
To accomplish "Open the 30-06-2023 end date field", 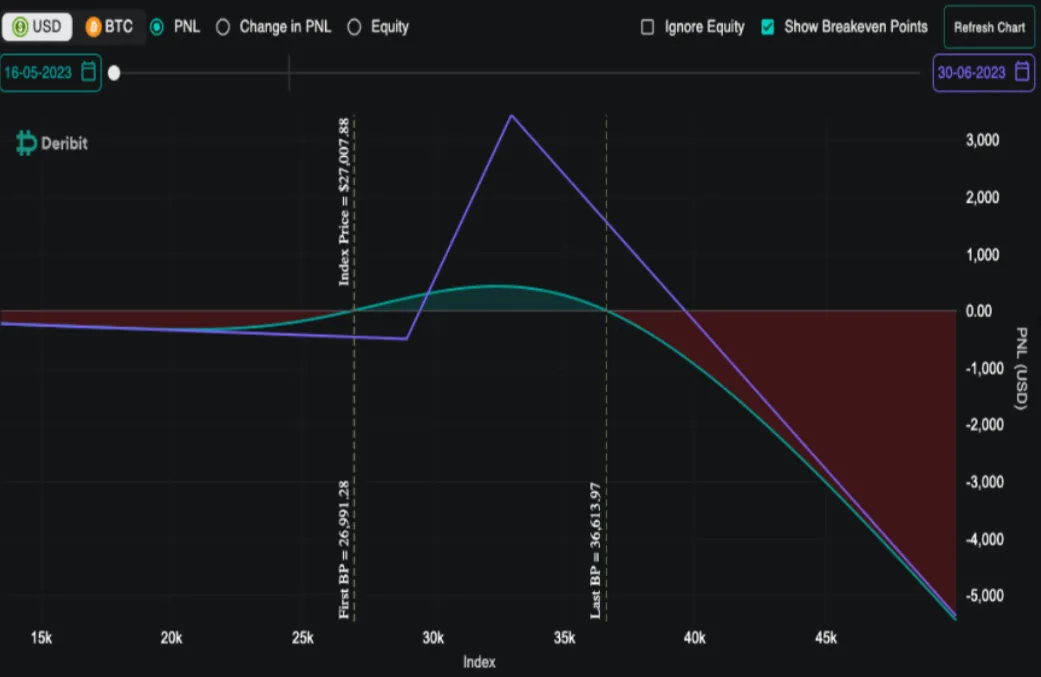I will pyautogui.click(x=983, y=72).
